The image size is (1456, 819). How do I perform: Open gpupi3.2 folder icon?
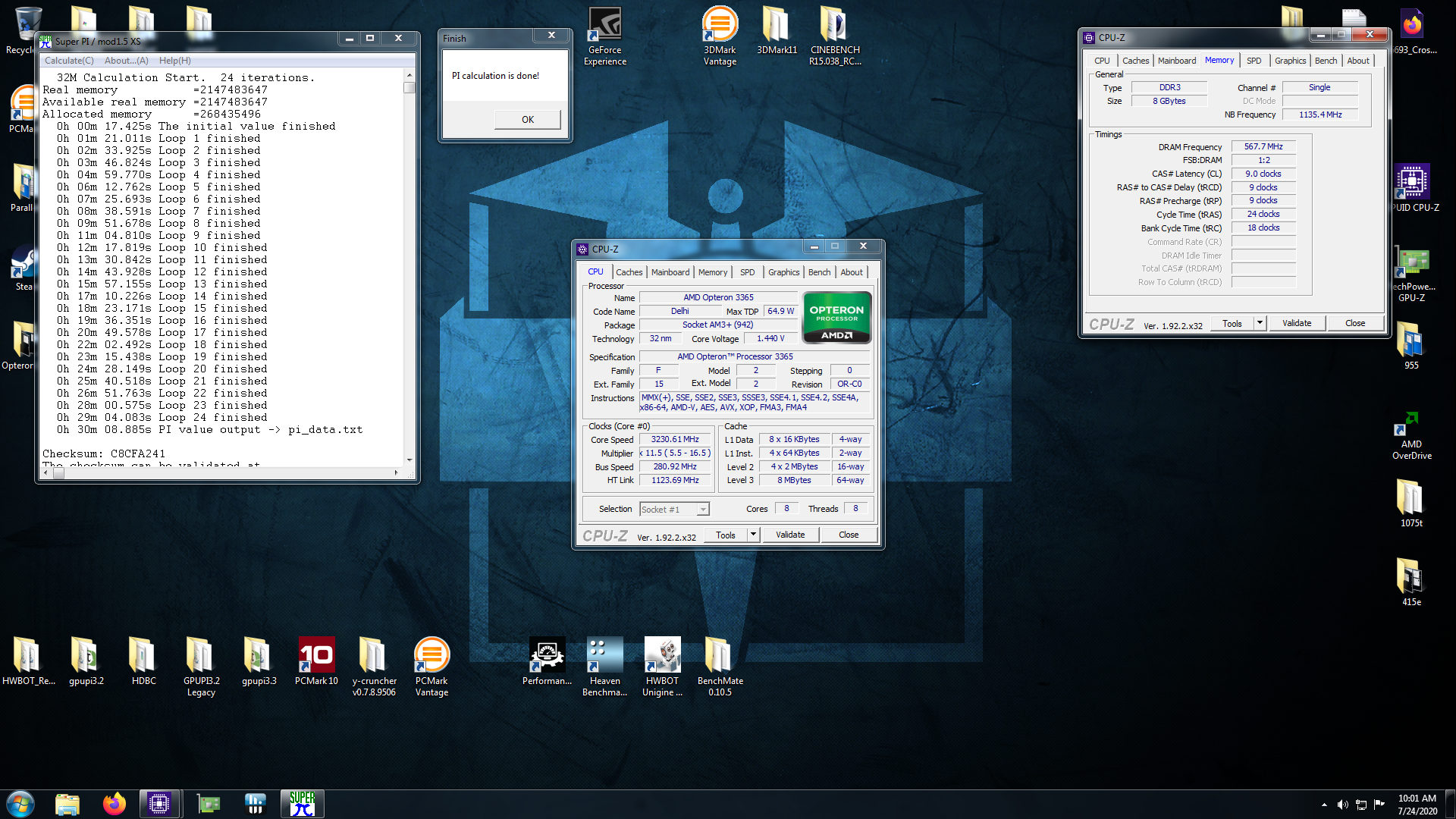pyautogui.click(x=86, y=661)
